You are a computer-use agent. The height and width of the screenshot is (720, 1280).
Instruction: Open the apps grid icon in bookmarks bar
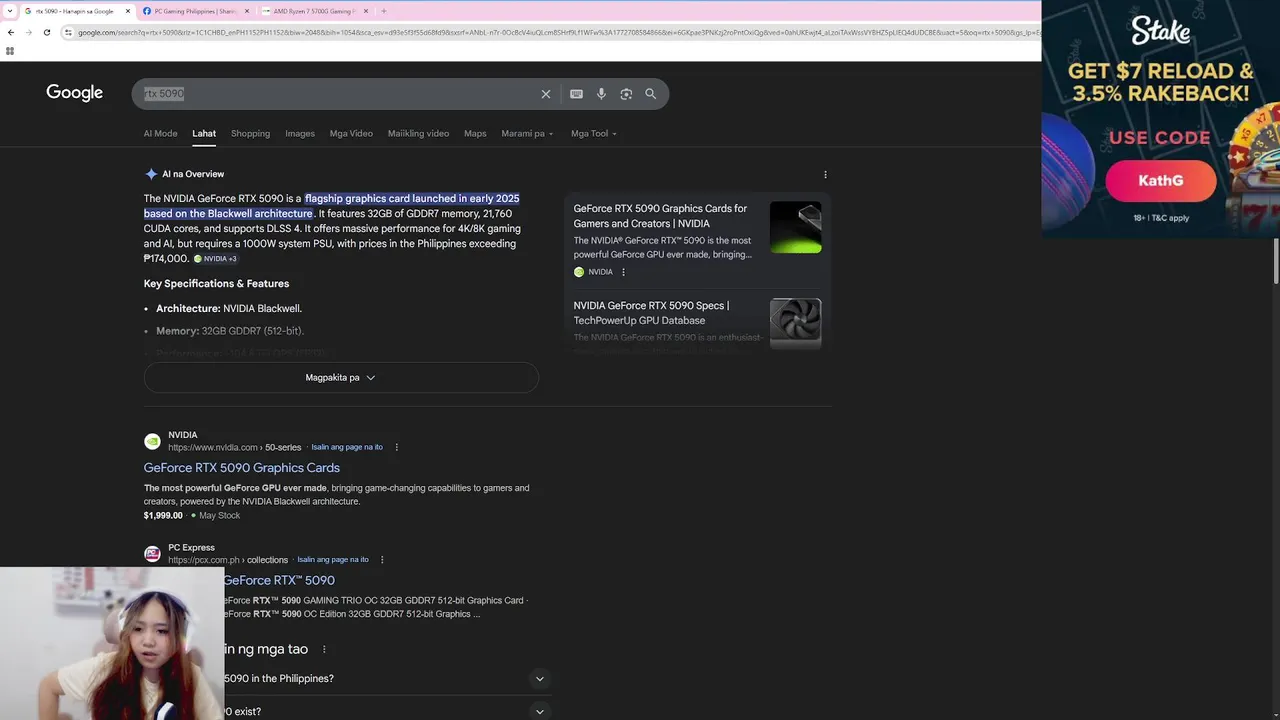pyautogui.click(x=10, y=50)
